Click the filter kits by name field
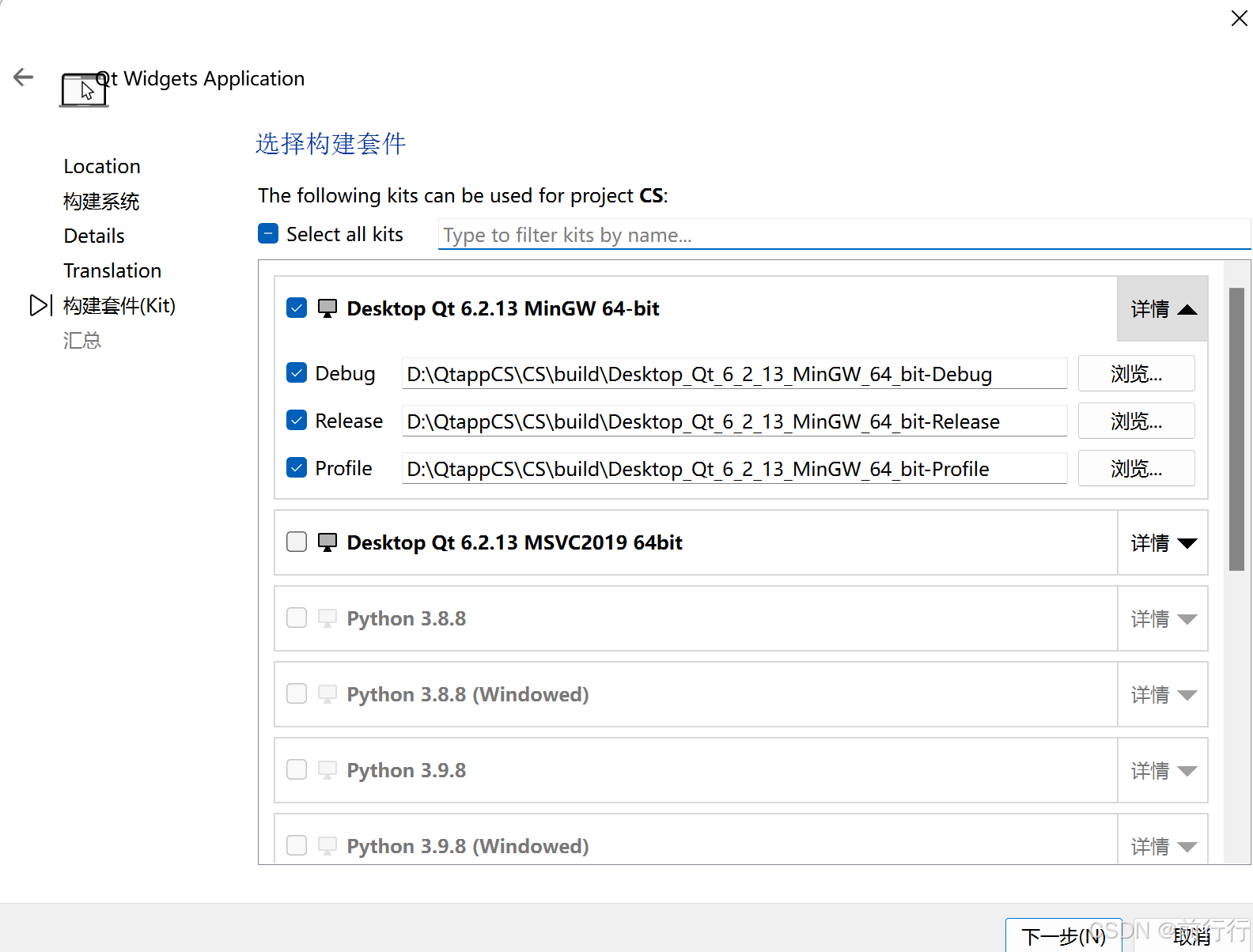Viewport: 1253px width, 952px height. [844, 235]
